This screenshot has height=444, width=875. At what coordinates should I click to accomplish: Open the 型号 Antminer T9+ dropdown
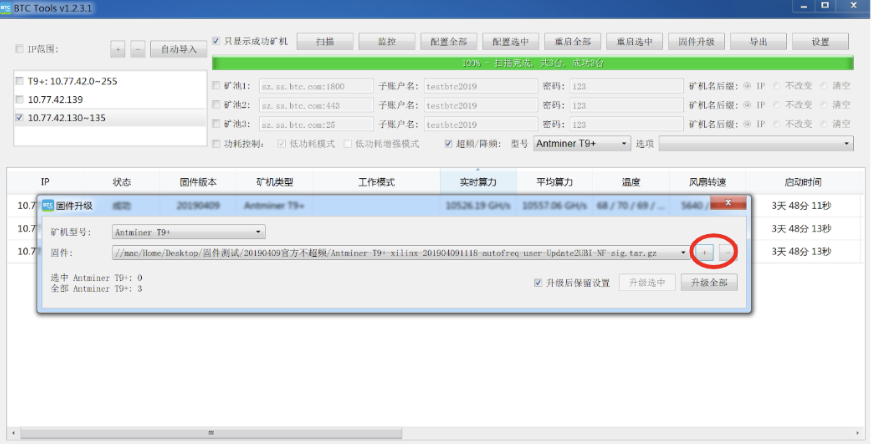click(582, 144)
